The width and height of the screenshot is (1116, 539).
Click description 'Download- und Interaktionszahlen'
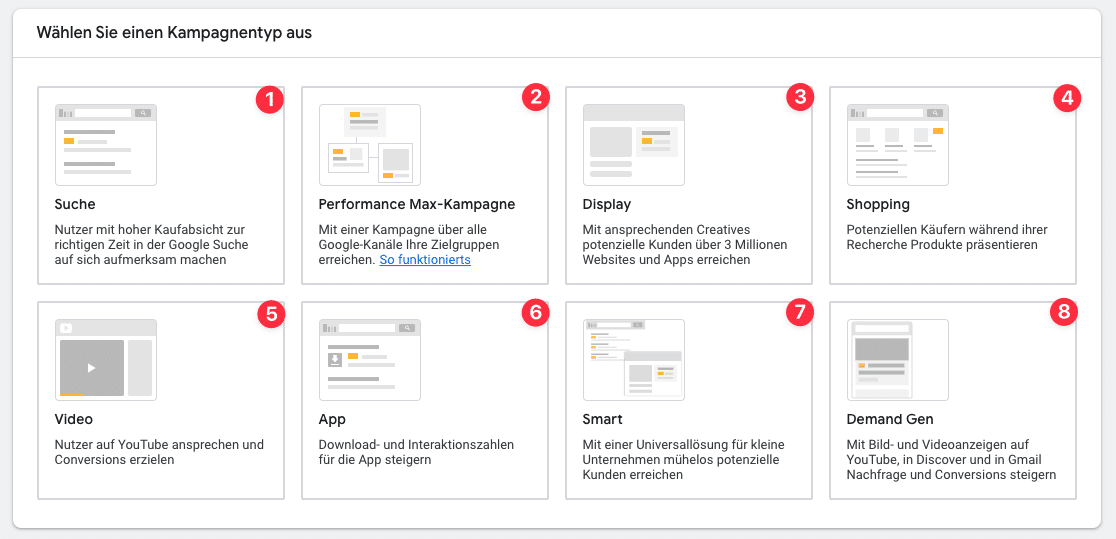point(416,445)
